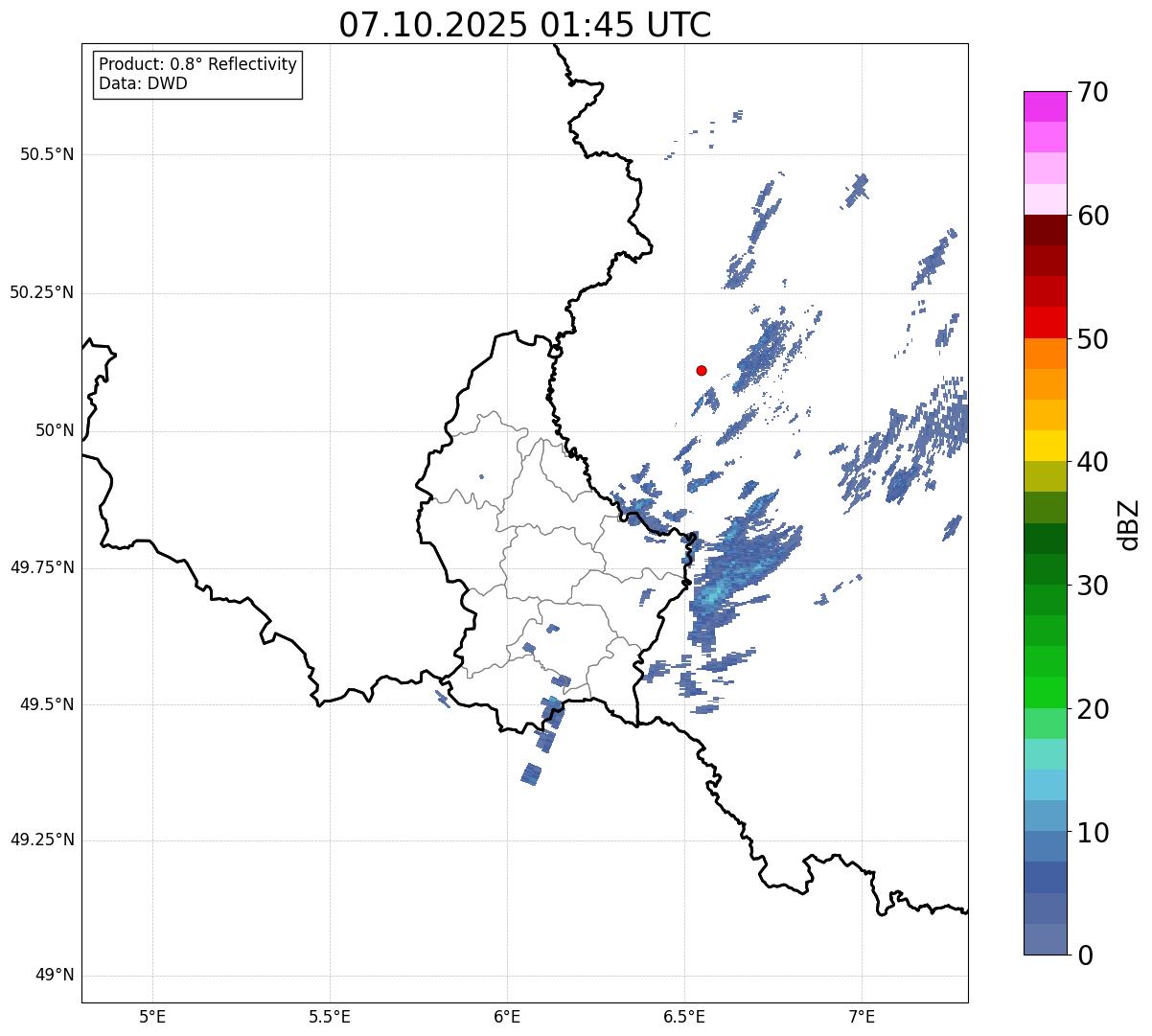This screenshot has height=1036, width=1152.
Task: Click the 49.5°N latitude label
Action: point(47,704)
